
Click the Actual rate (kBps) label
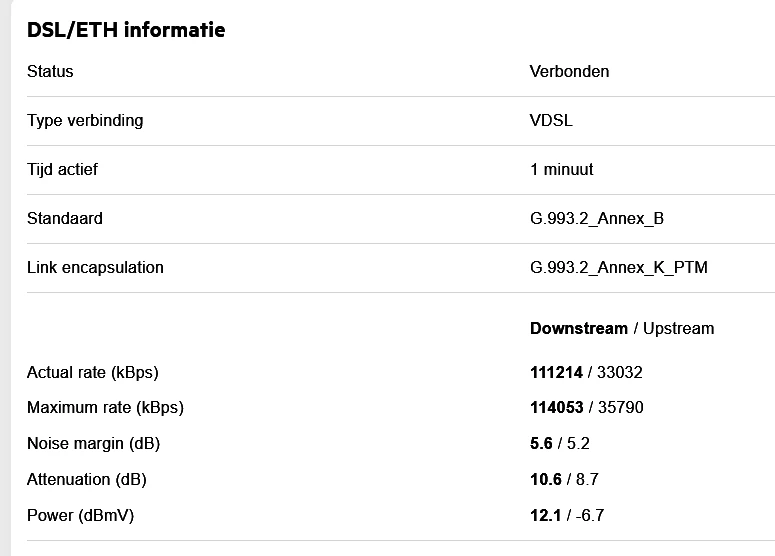pyautogui.click(x=93, y=373)
